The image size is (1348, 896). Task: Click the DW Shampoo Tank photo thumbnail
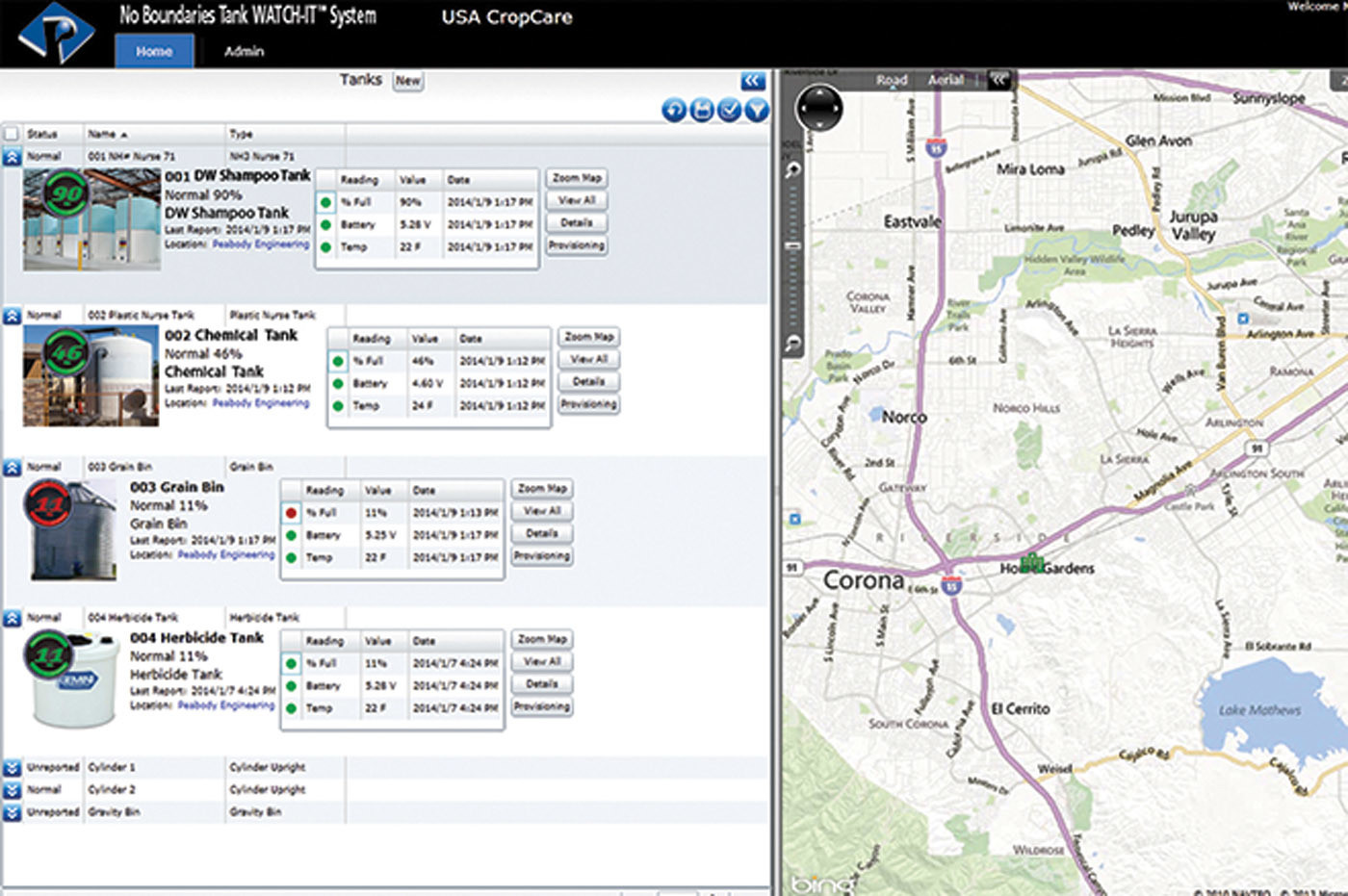91,220
